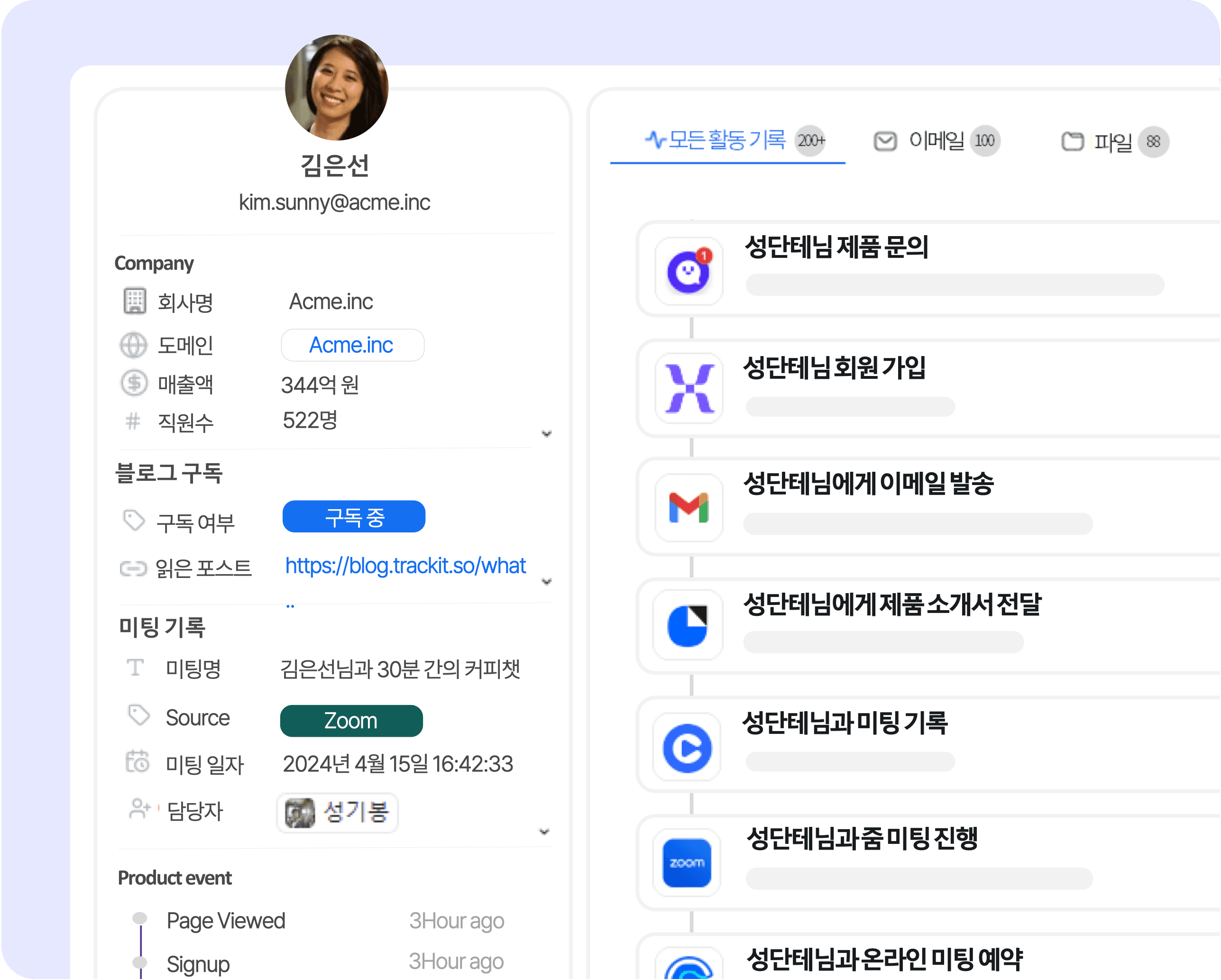This screenshot has width=1221, height=980.
Task: Click the add-person icon beside 담당자
Action: point(140,809)
